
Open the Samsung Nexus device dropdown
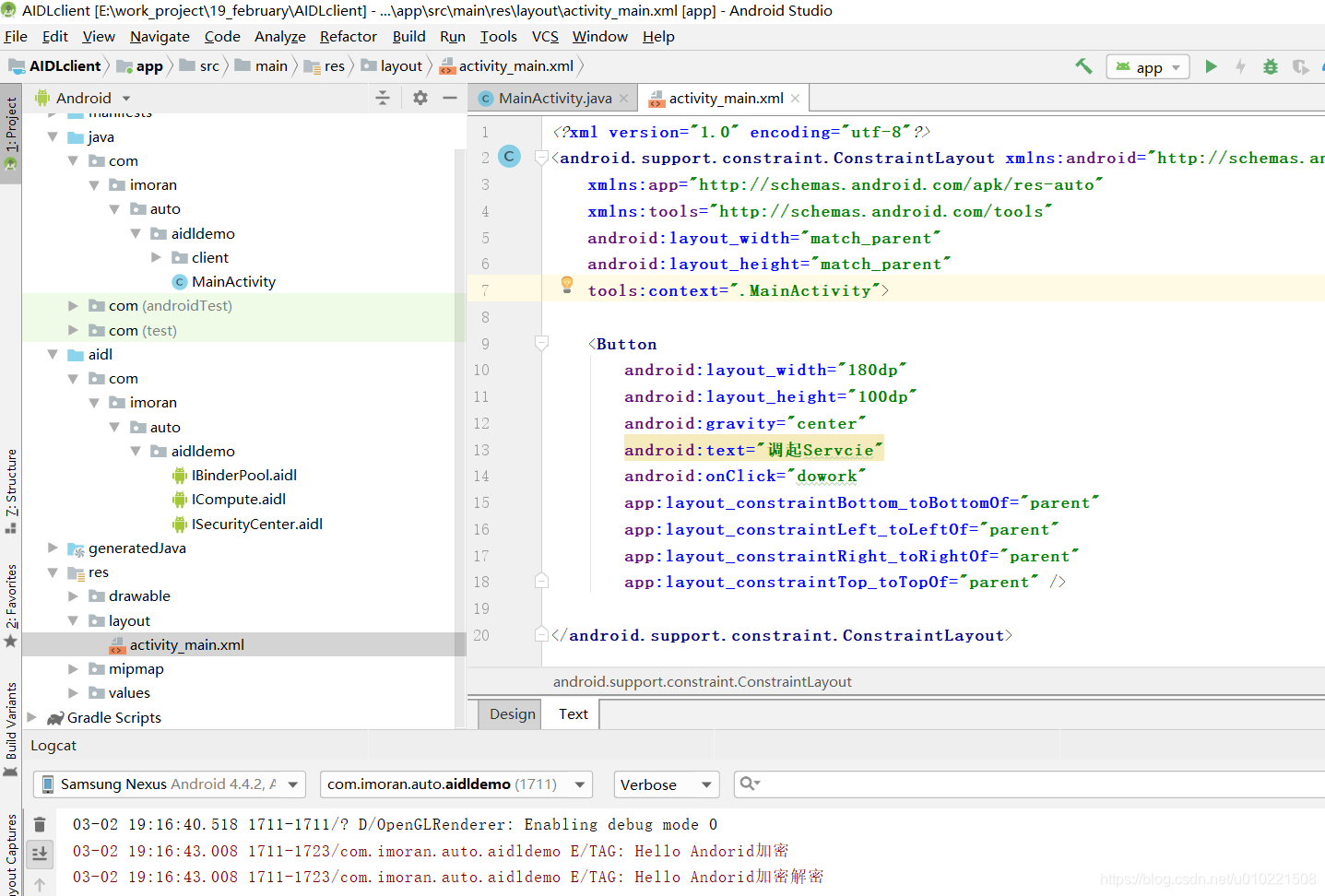[x=170, y=784]
